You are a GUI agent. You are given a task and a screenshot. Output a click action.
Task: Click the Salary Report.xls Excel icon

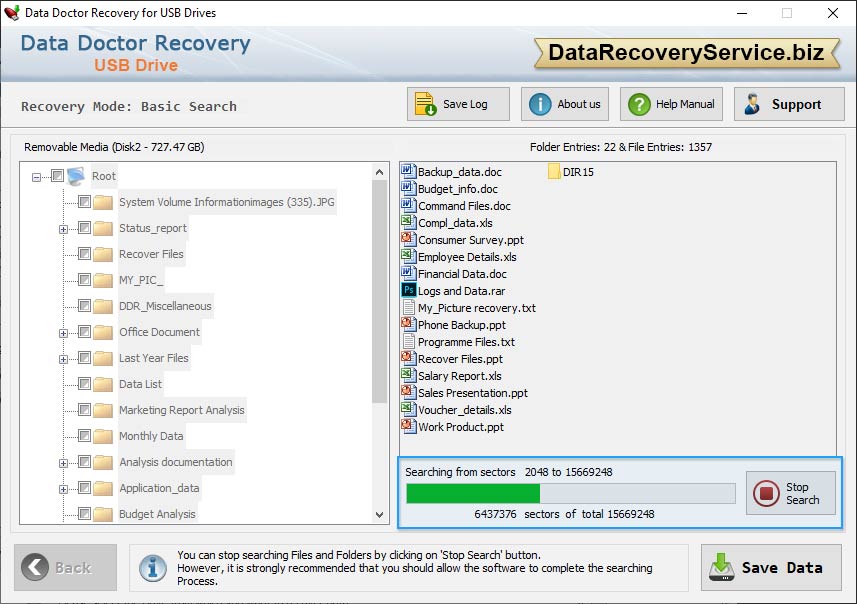click(408, 376)
